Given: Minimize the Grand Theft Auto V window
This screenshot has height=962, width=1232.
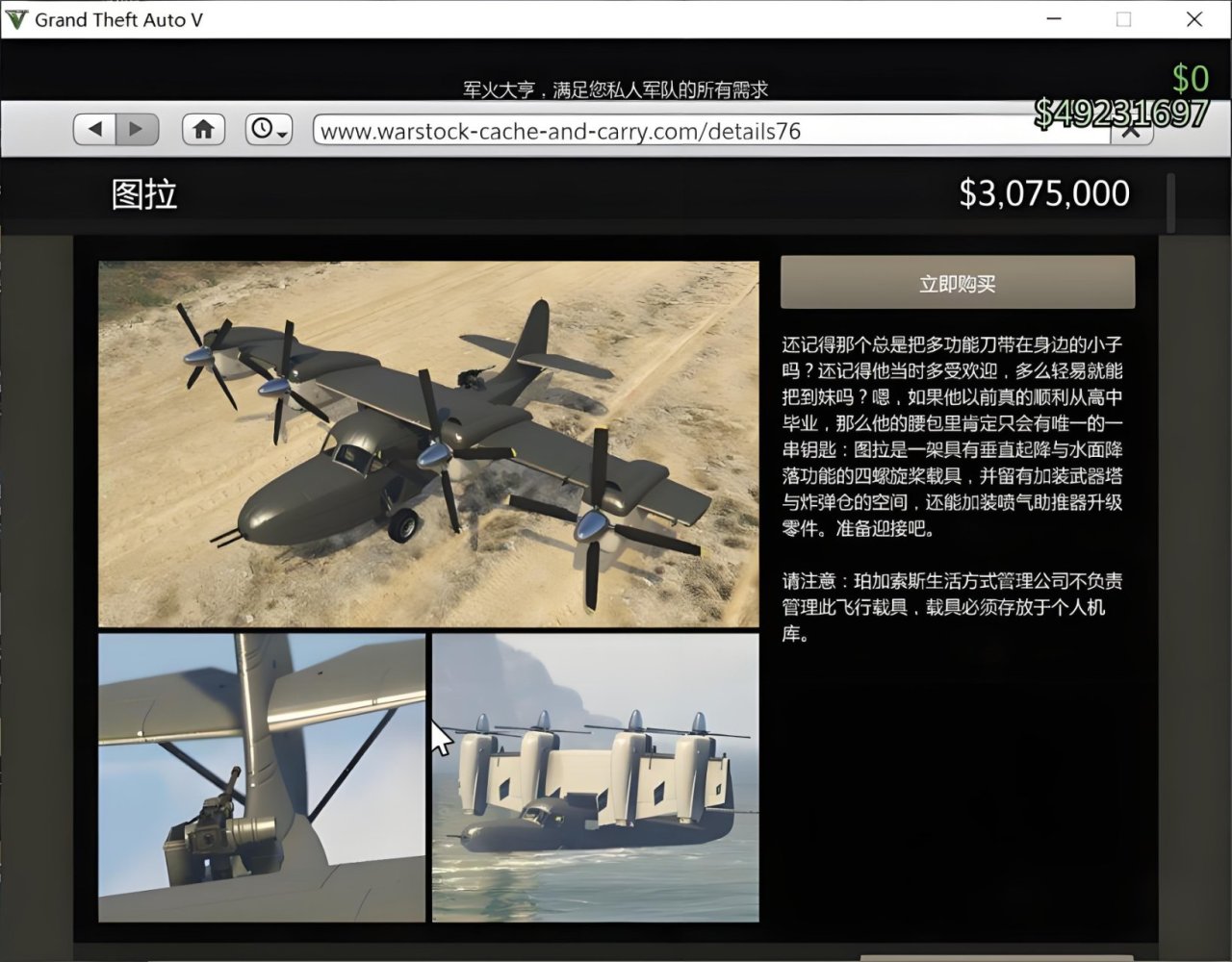Looking at the screenshot, I should 1054,19.
